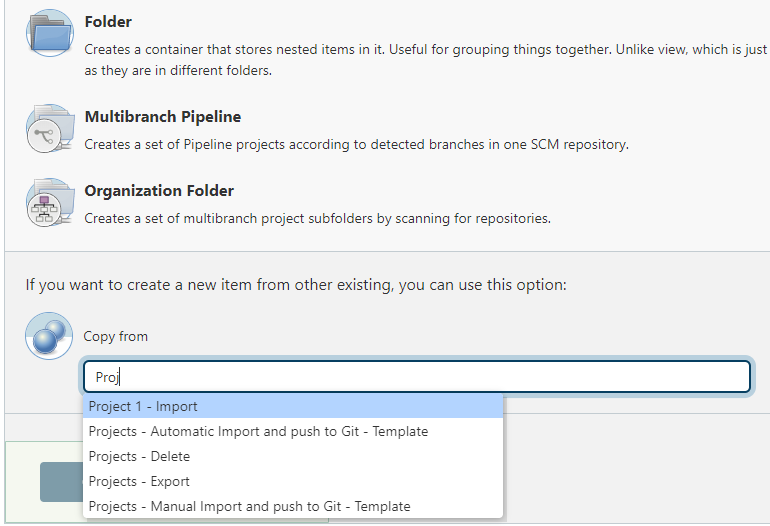Select 'Projects - Export' from the suggestions

[139, 481]
